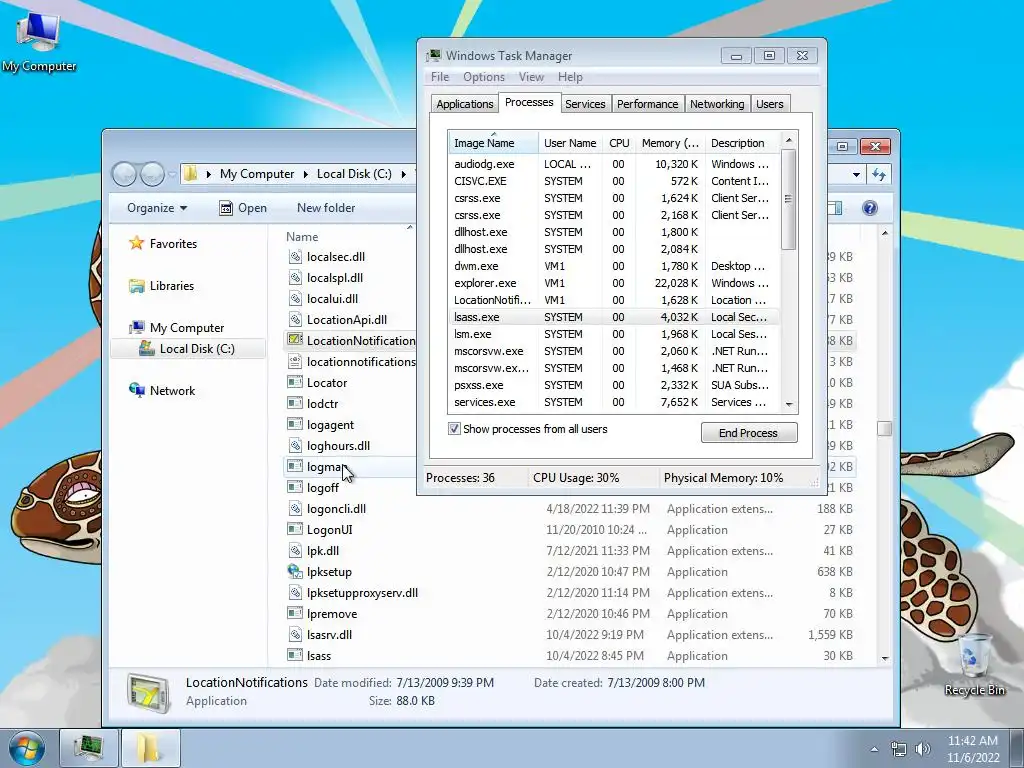This screenshot has height=768, width=1024.
Task: Open Explorer help question-mark icon
Action: click(x=869, y=208)
